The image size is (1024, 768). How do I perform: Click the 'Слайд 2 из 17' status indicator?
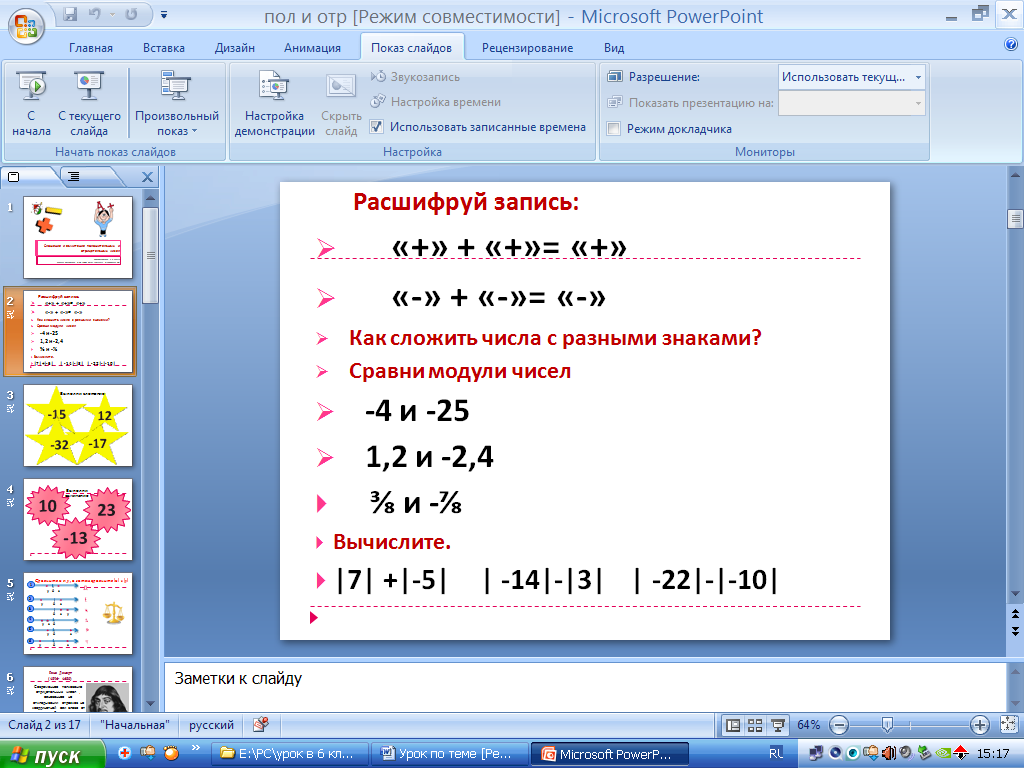pyautogui.click(x=44, y=725)
